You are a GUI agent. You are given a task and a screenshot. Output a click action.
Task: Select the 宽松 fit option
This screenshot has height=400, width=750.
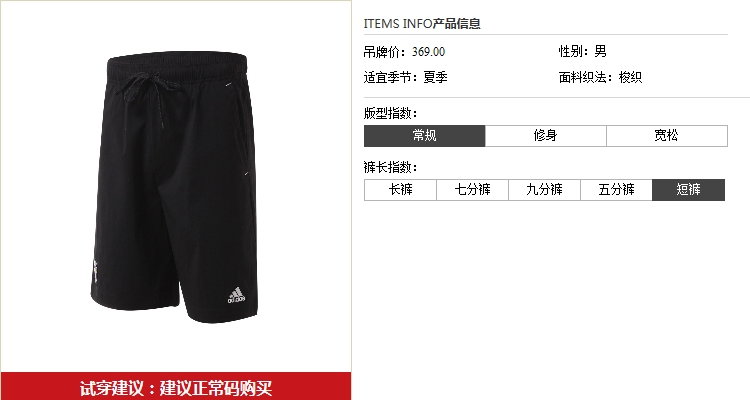(667, 136)
